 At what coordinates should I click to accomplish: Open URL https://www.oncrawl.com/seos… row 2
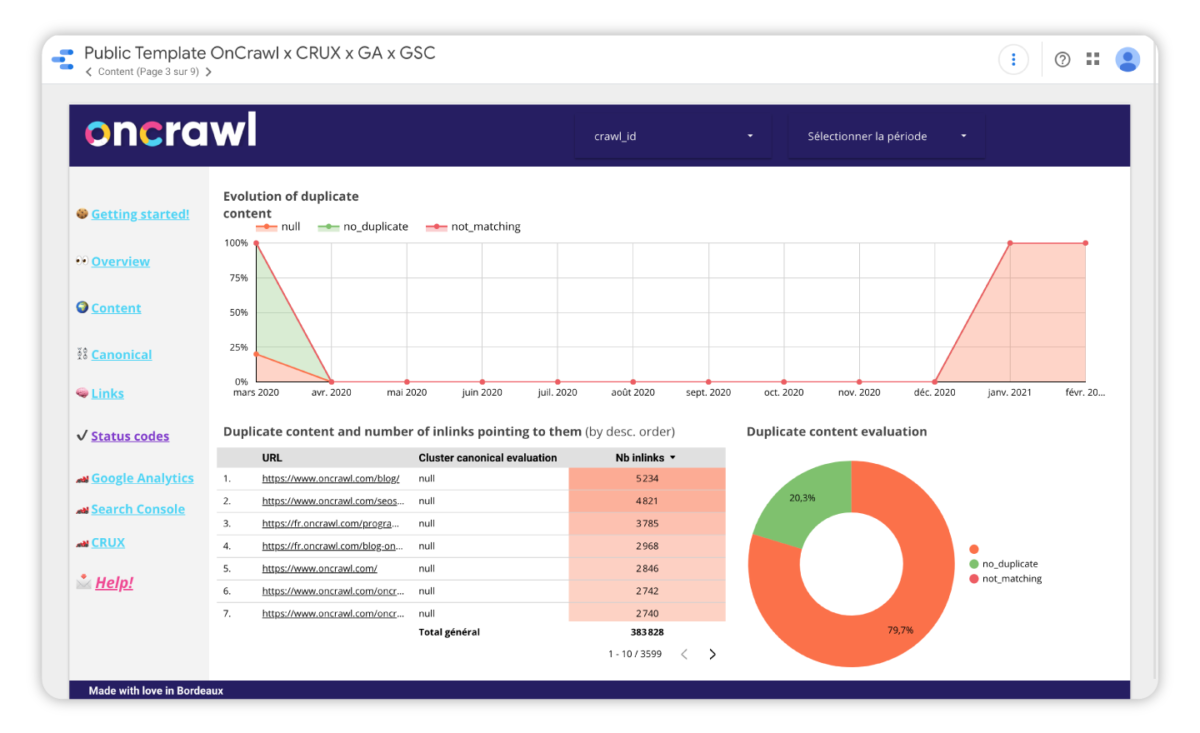(331, 501)
